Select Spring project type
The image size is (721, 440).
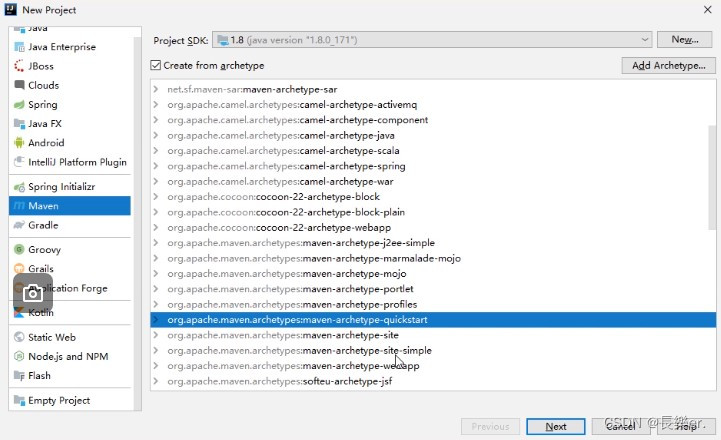point(70,104)
